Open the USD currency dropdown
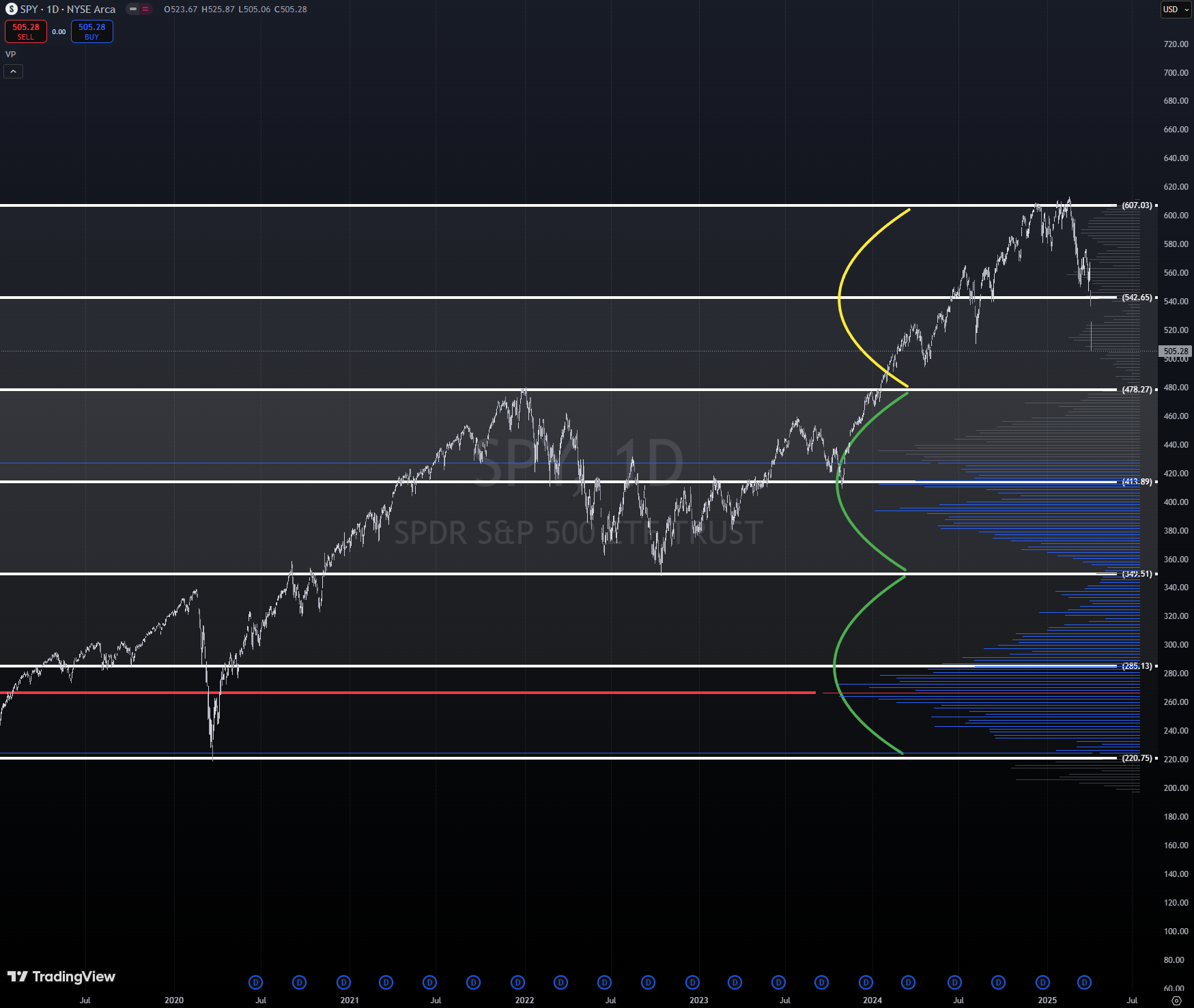 pyautogui.click(x=1176, y=10)
